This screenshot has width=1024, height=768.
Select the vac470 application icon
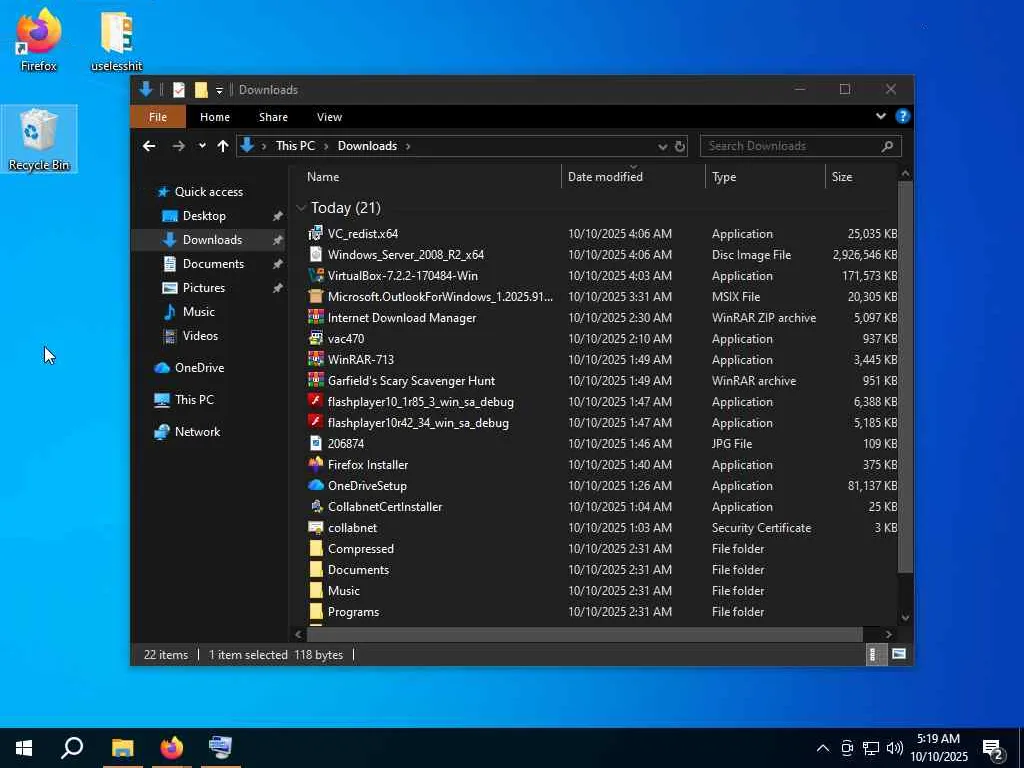tap(315, 338)
